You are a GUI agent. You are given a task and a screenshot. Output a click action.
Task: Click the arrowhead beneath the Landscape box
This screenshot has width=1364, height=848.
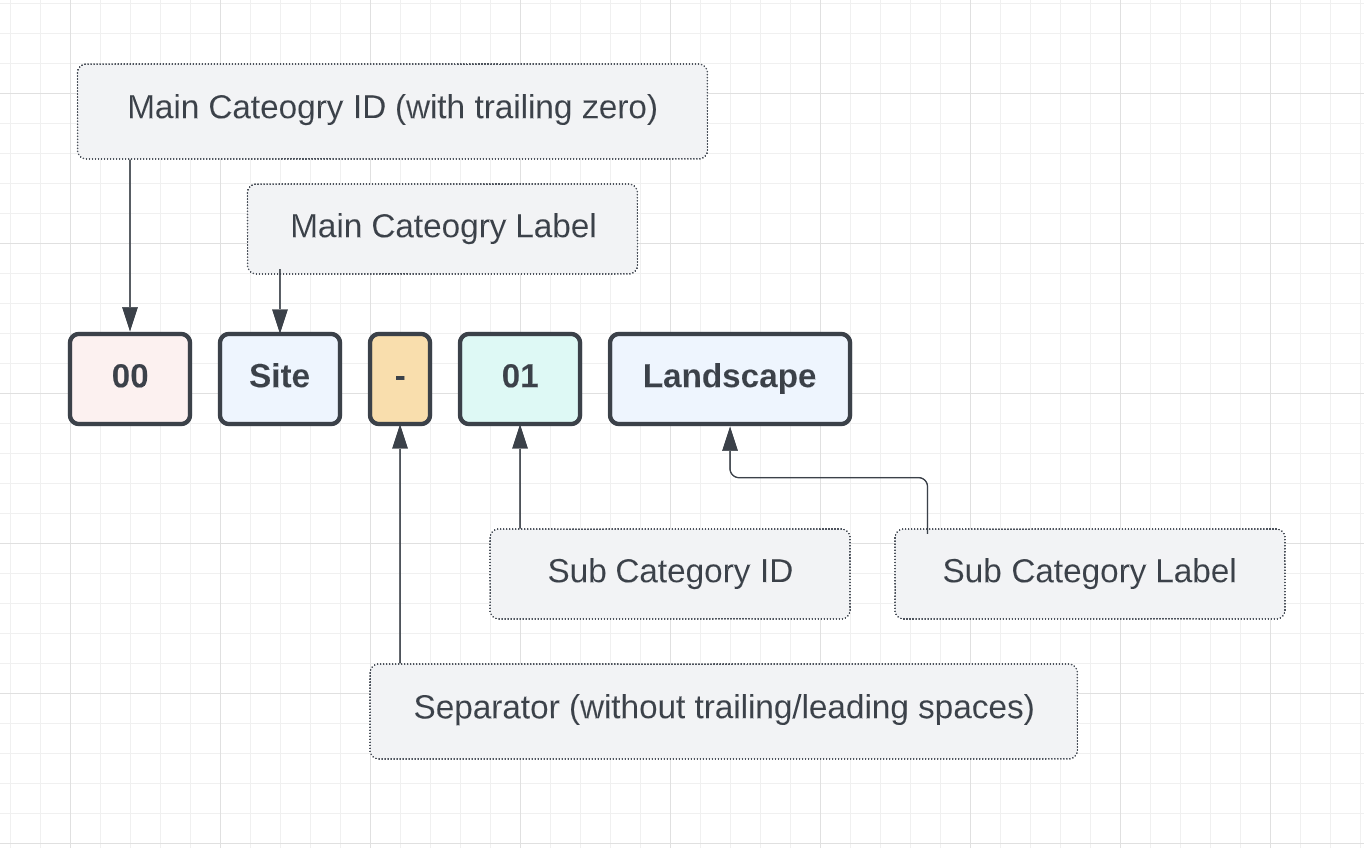point(730,439)
